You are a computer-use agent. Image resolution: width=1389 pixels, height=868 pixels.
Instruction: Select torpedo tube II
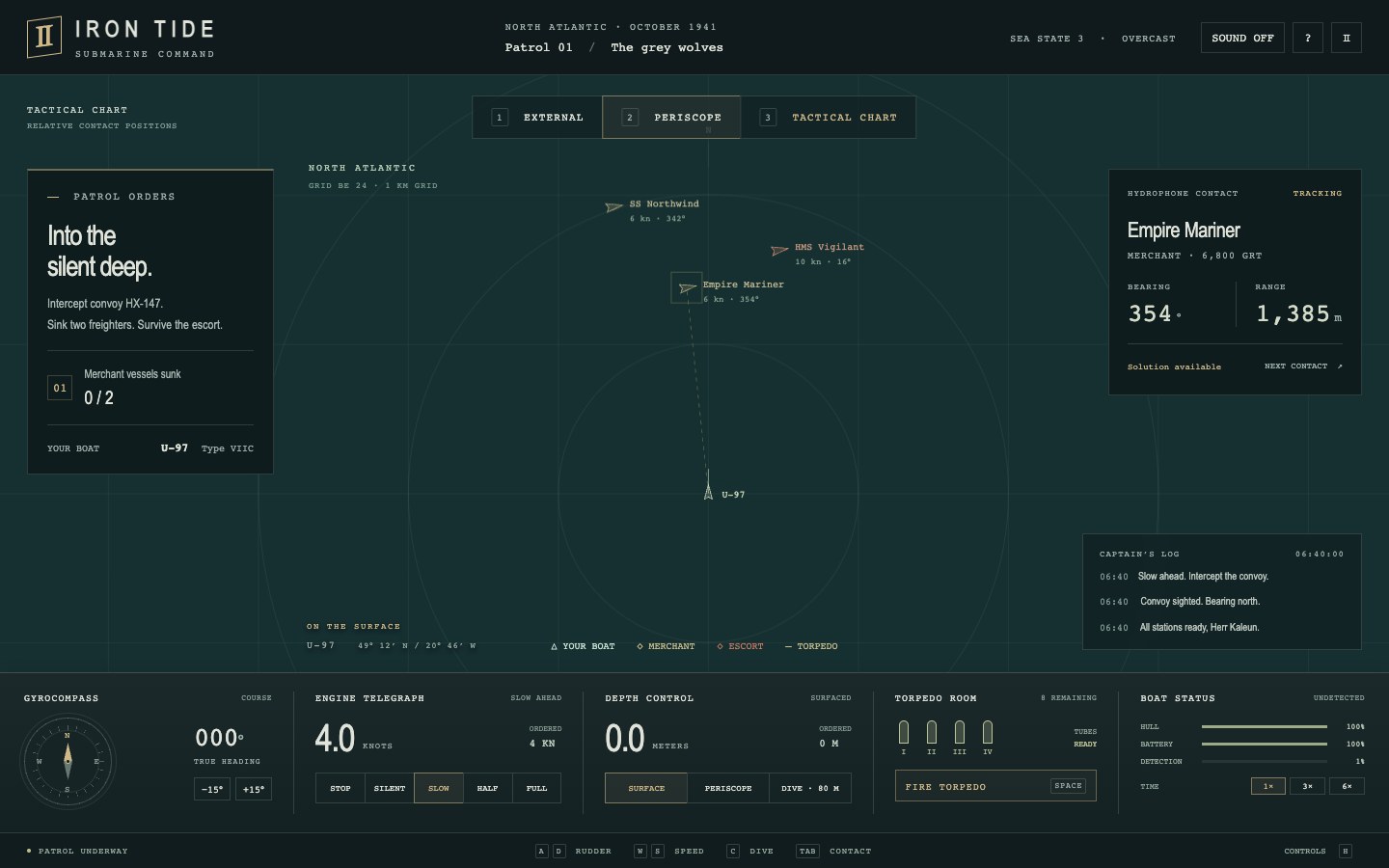pyautogui.click(x=932, y=732)
